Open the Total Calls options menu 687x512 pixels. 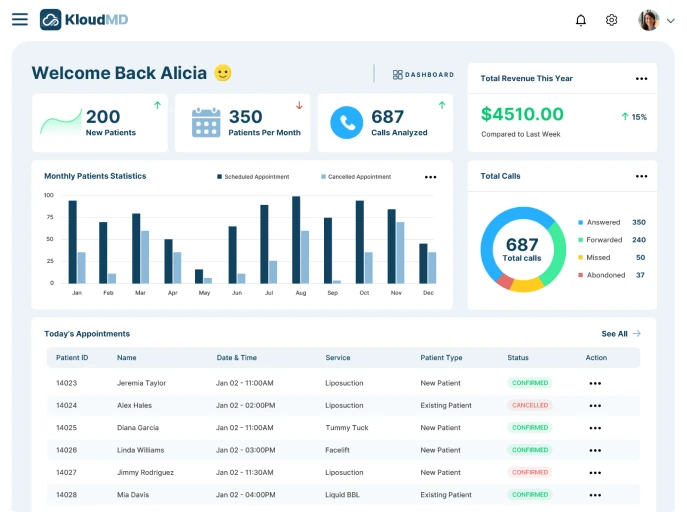pos(641,177)
